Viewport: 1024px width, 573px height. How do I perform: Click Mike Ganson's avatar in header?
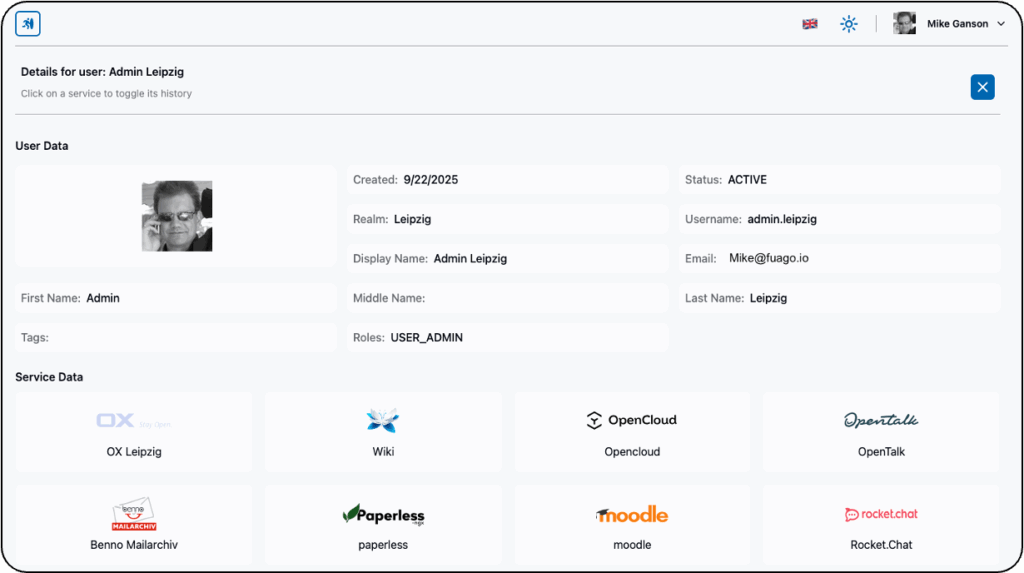pos(904,24)
